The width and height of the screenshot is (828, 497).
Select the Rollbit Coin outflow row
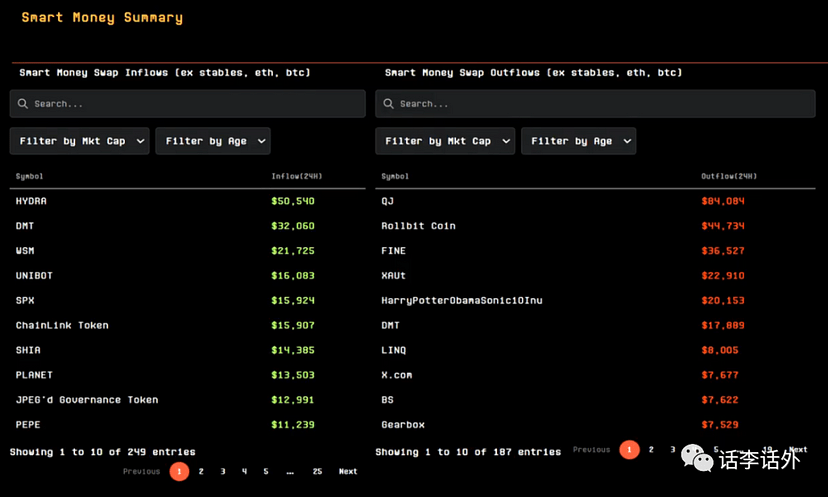pos(418,226)
